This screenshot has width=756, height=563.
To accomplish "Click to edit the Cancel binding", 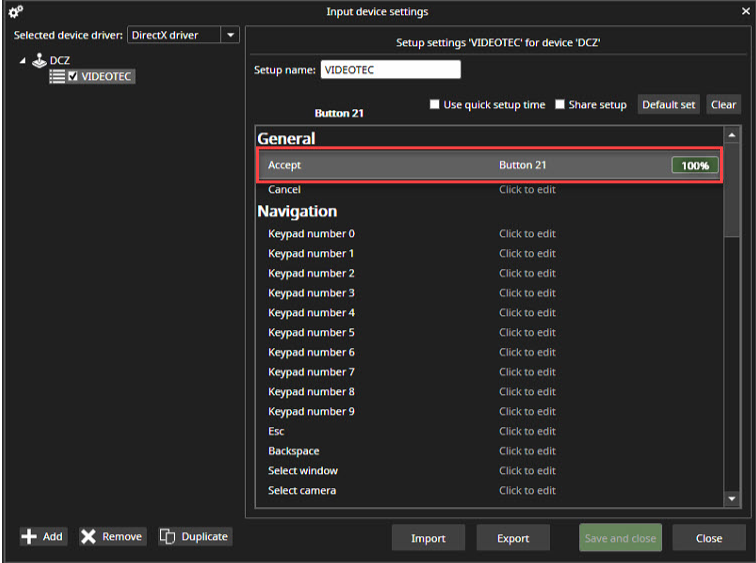I will pyautogui.click(x=527, y=190).
